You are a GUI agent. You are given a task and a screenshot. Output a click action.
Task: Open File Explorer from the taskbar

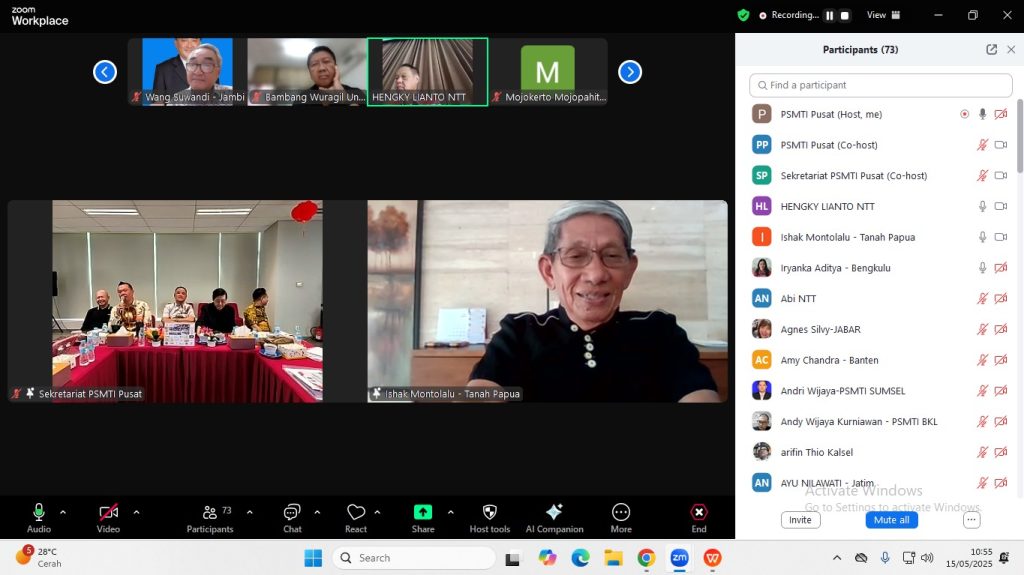tap(613, 558)
